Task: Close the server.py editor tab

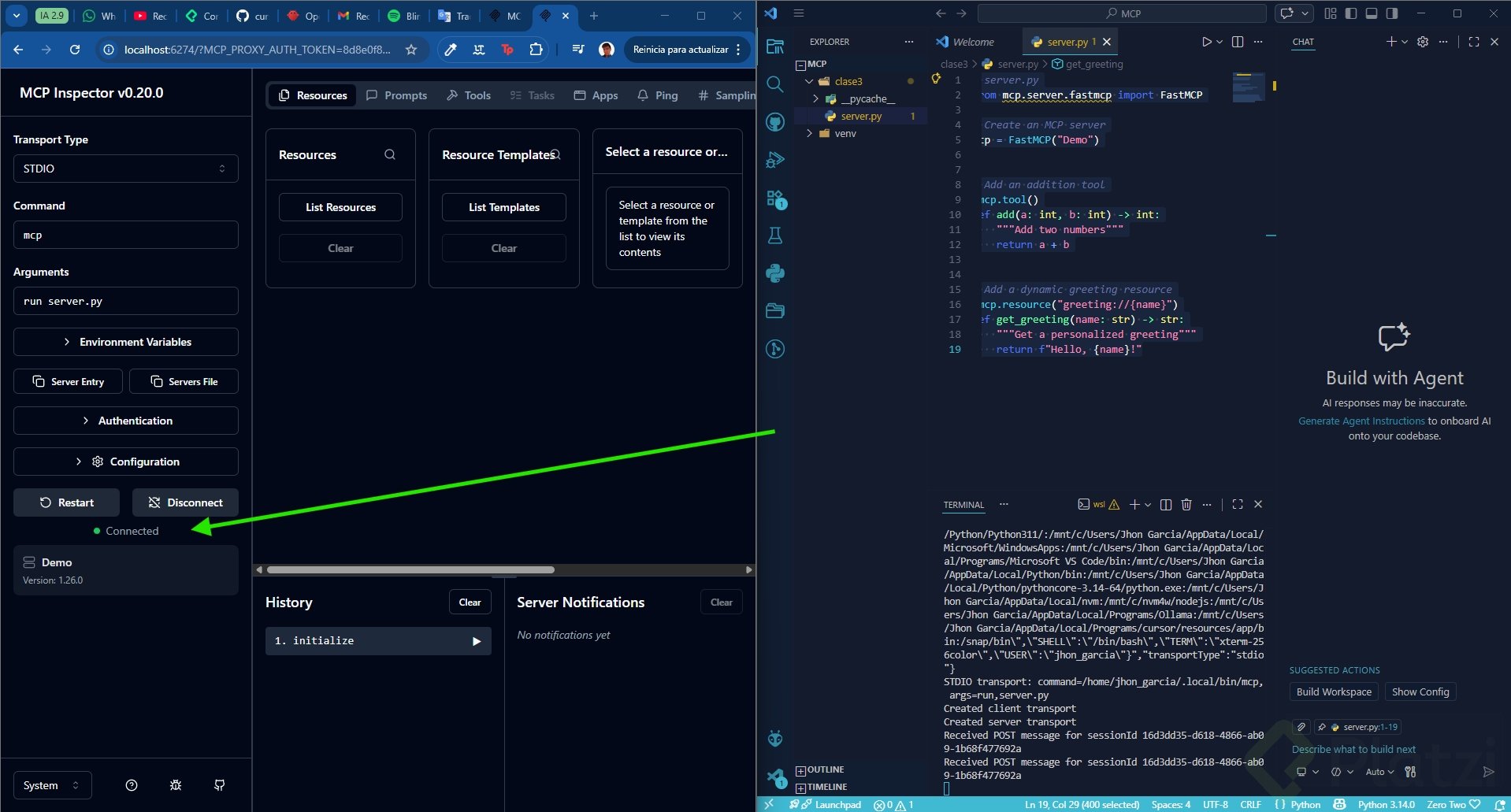Action: click(1107, 42)
